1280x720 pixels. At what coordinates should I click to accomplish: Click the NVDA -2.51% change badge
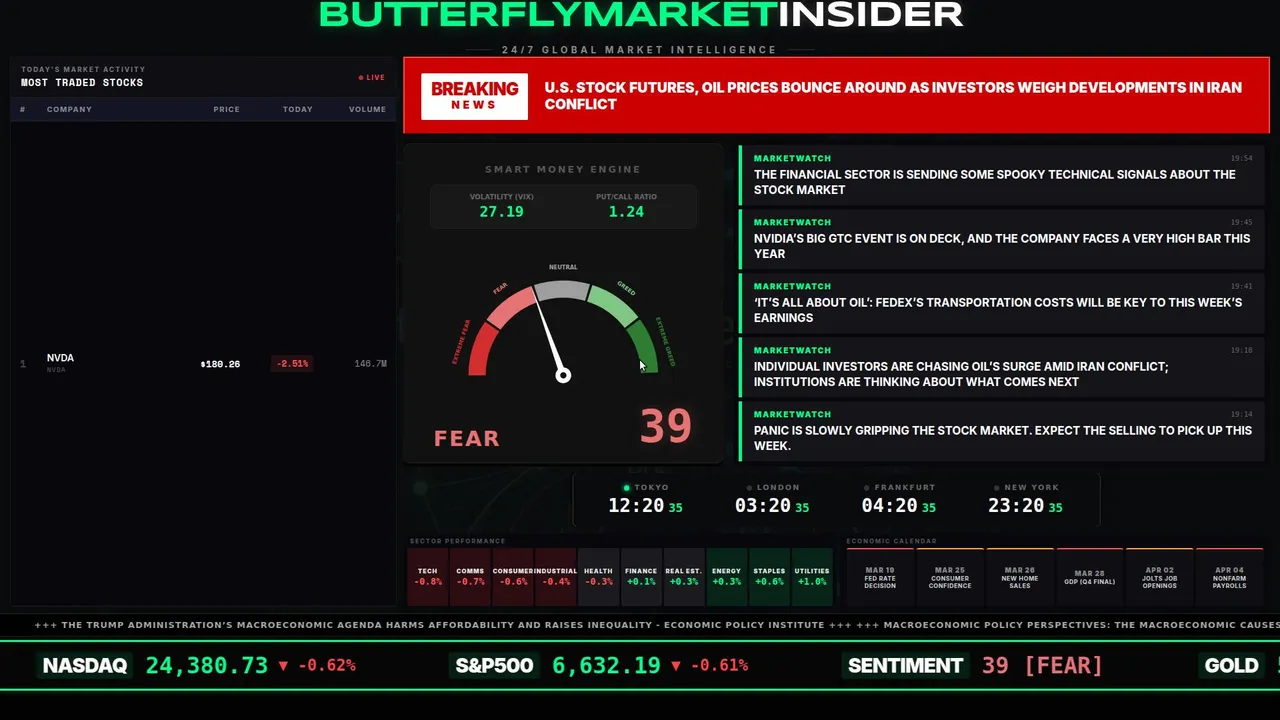pos(292,364)
